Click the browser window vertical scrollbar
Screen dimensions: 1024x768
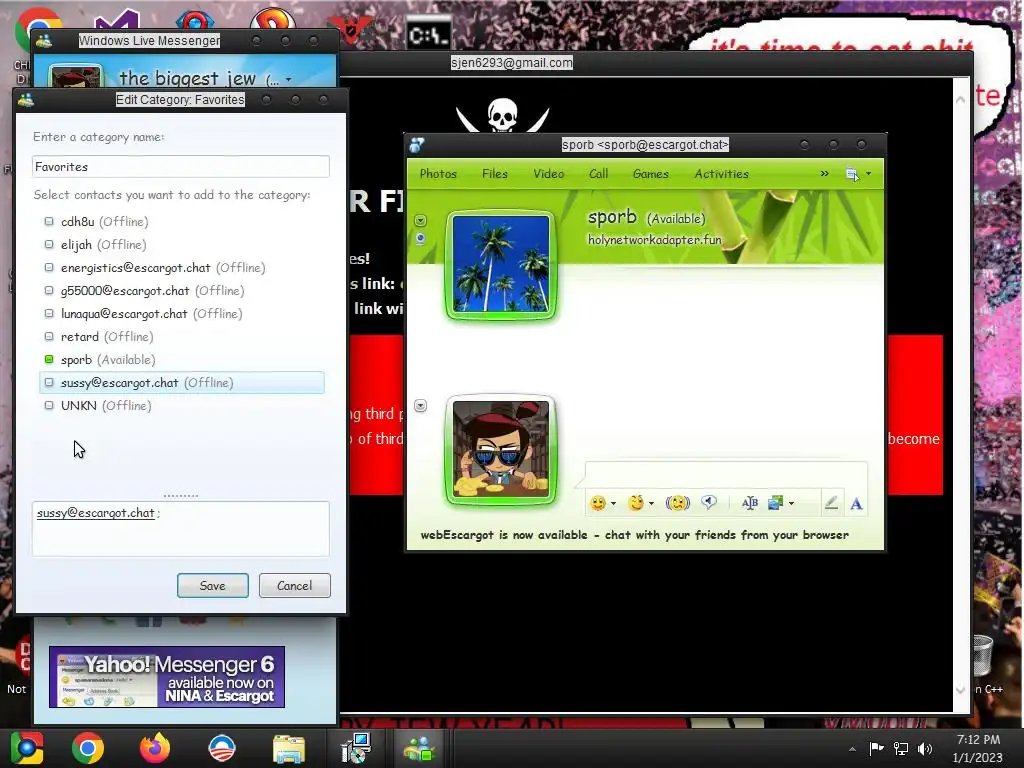(961, 395)
